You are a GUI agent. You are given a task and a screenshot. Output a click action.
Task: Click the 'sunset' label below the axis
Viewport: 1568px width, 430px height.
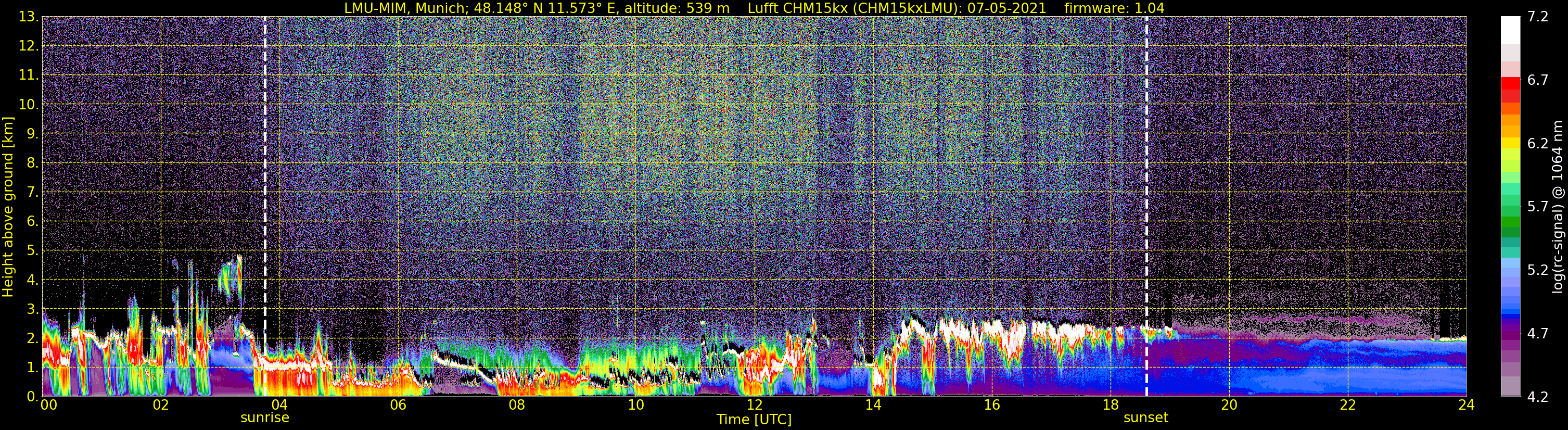[1145, 418]
